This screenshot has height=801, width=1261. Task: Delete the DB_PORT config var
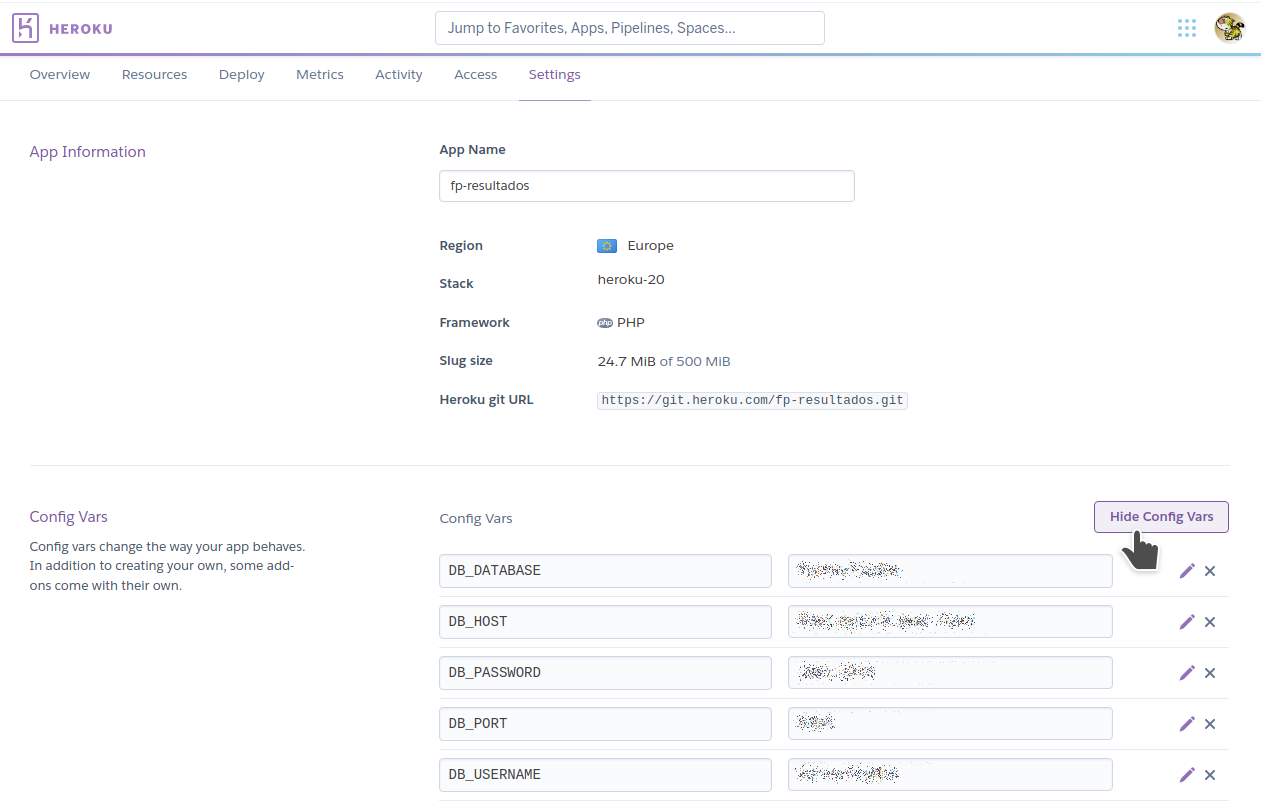point(1210,724)
